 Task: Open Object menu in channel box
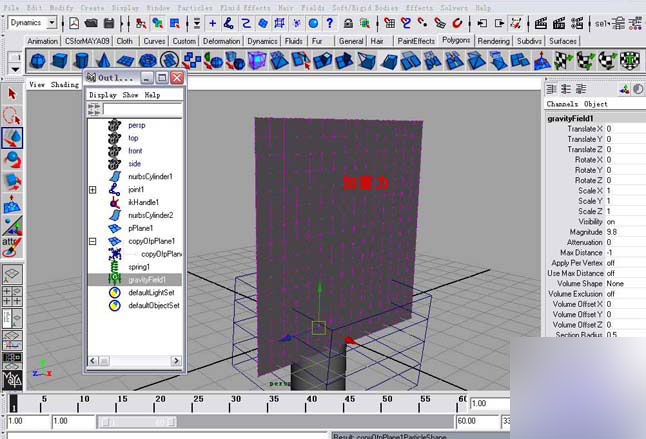[596, 104]
